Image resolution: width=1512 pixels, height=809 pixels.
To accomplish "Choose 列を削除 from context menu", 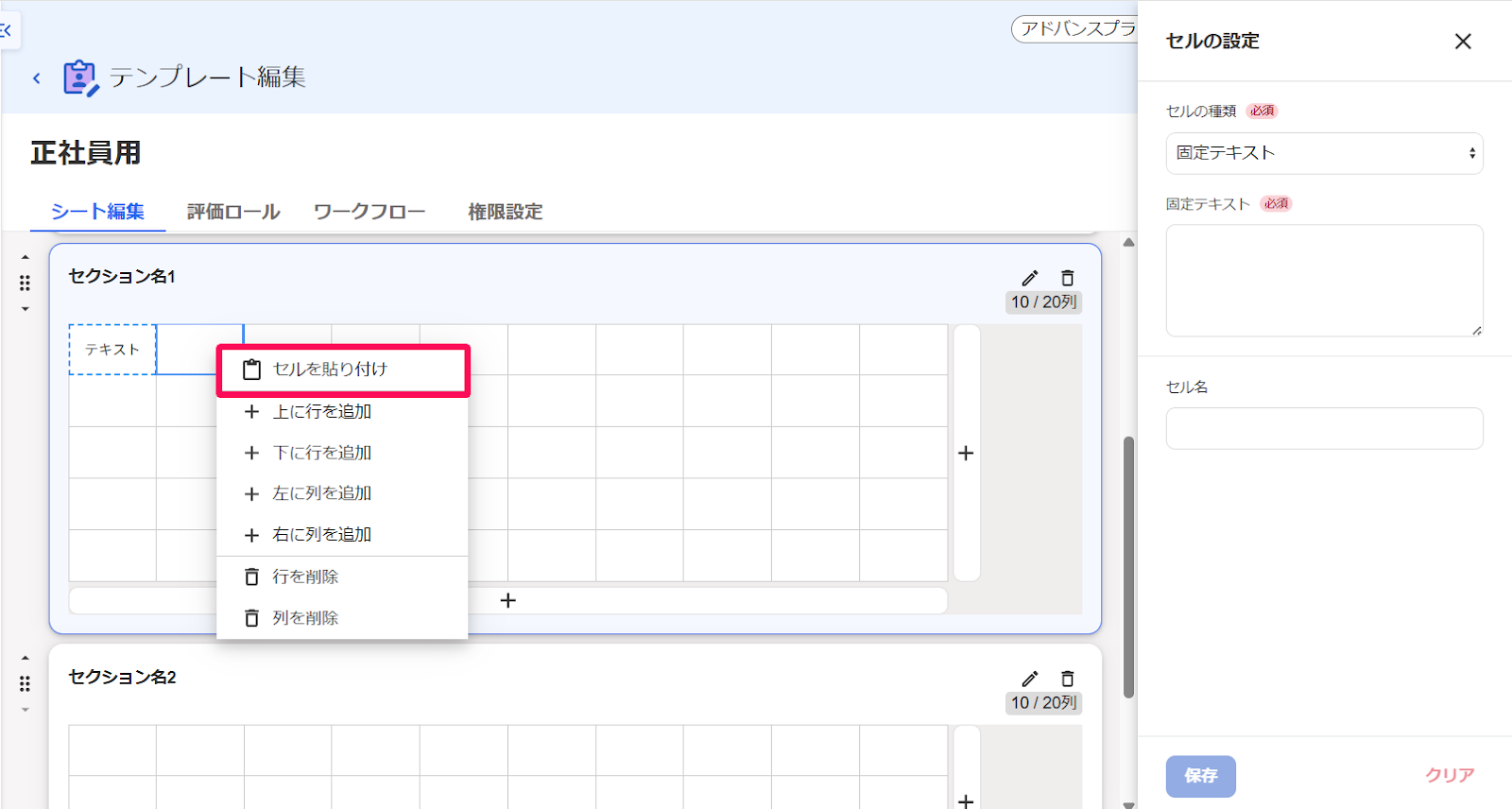I will (x=342, y=618).
